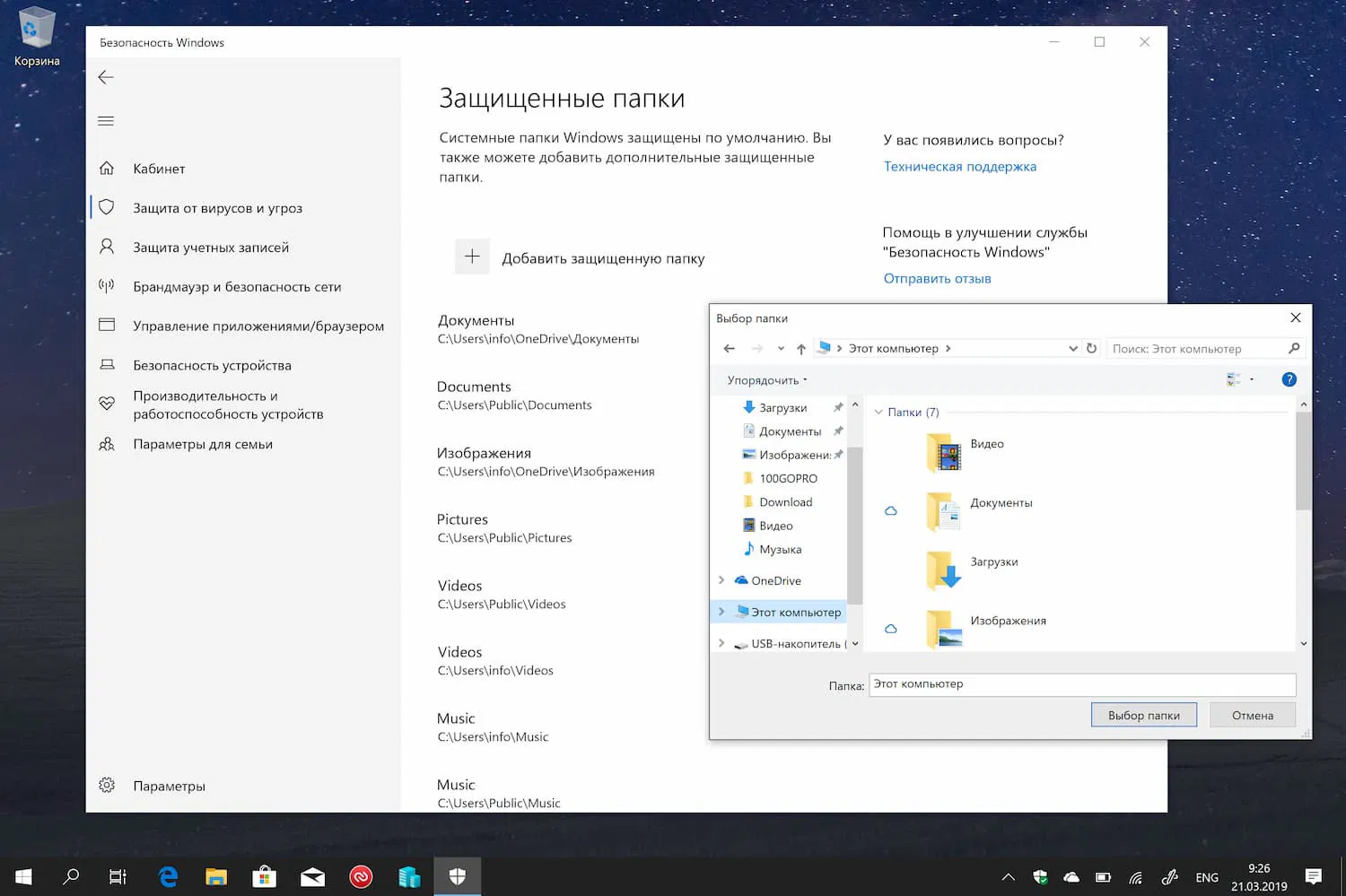Click the plus icon to add protected folder

tap(472, 257)
